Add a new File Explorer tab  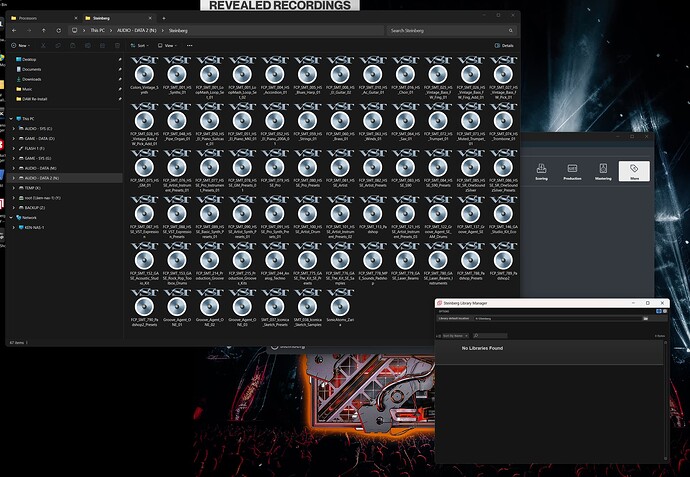[x=164, y=18]
